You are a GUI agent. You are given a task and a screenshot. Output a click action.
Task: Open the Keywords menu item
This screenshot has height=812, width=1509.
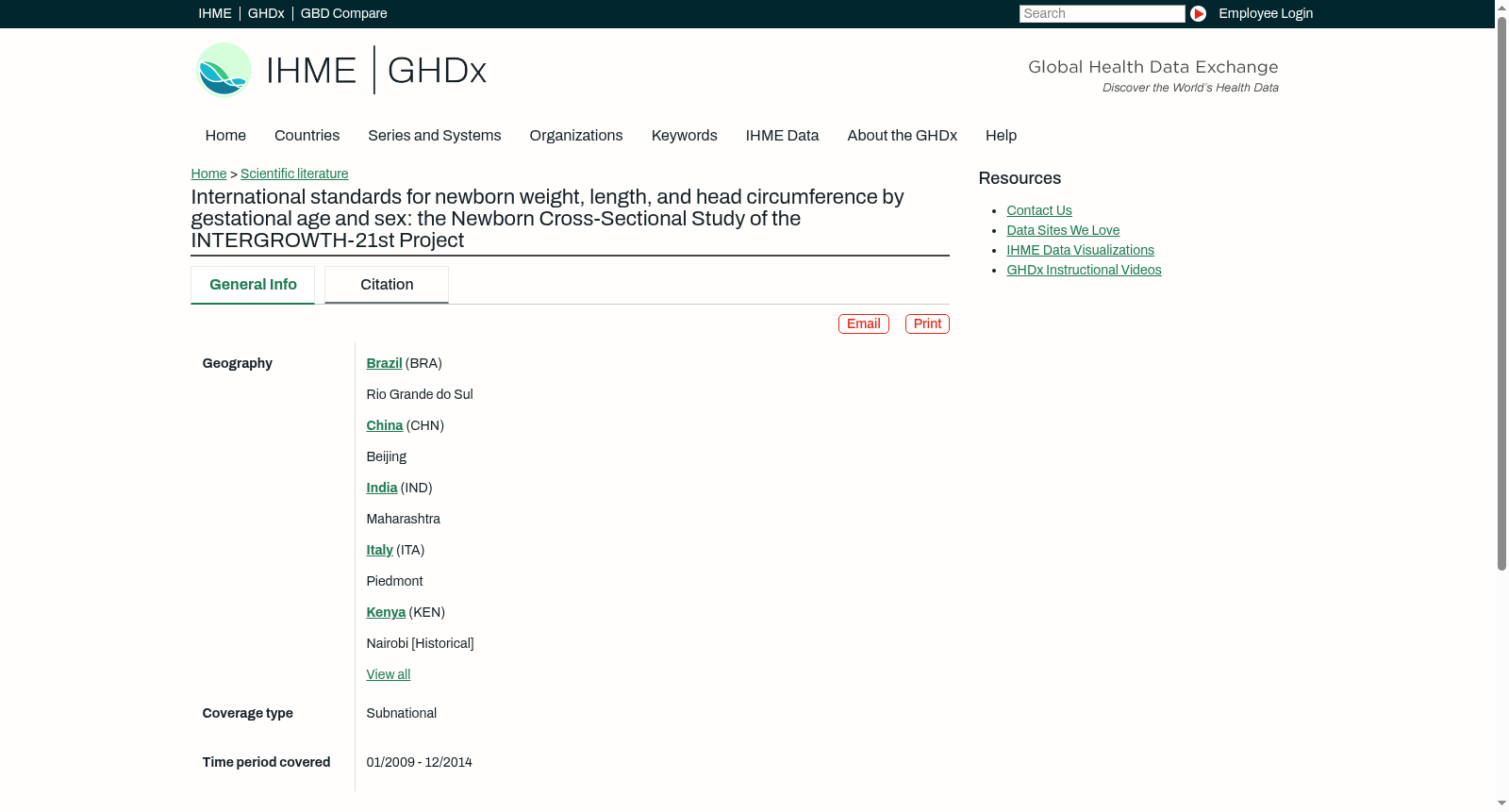[x=685, y=136]
